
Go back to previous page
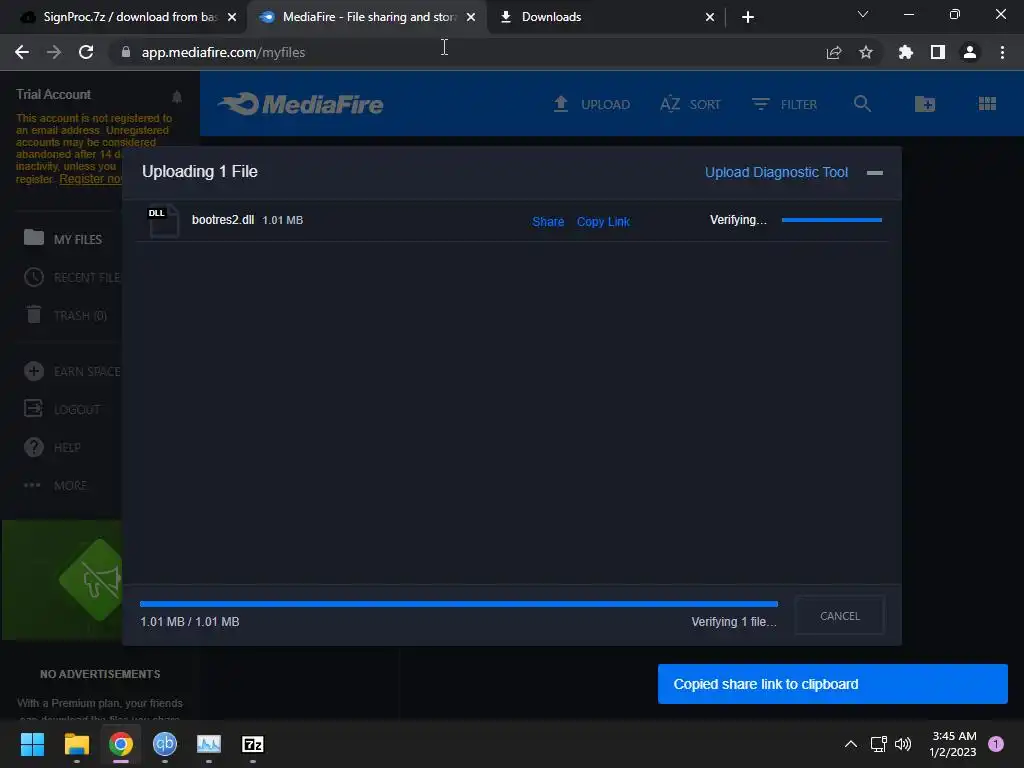tap(22, 52)
